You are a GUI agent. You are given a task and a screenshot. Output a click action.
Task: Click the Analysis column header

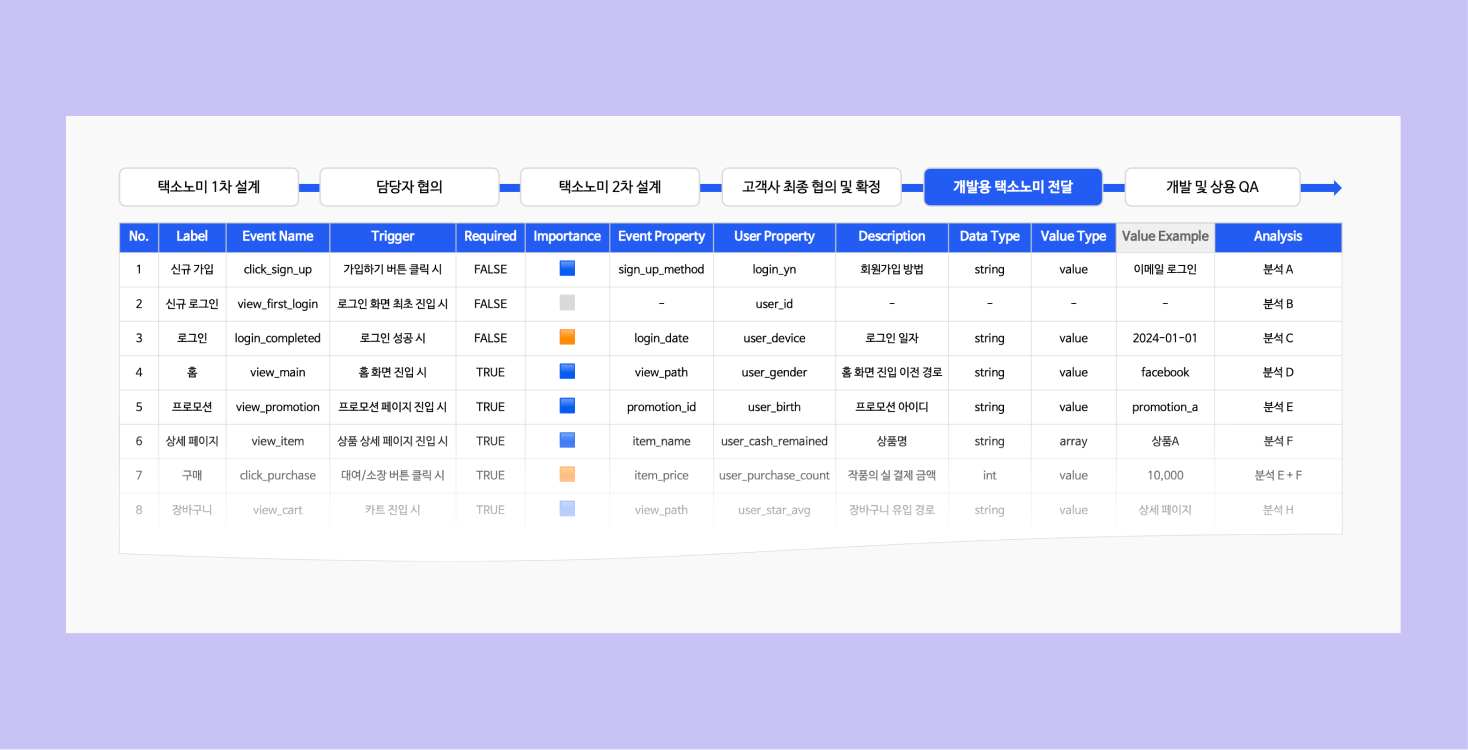[1278, 237]
